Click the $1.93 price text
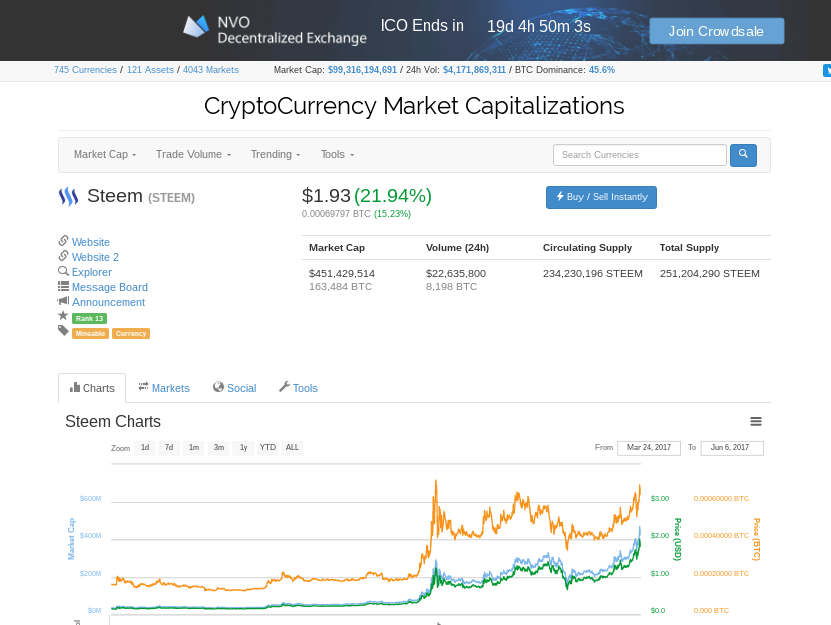The width and height of the screenshot is (831, 625). (x=326, y=196)
